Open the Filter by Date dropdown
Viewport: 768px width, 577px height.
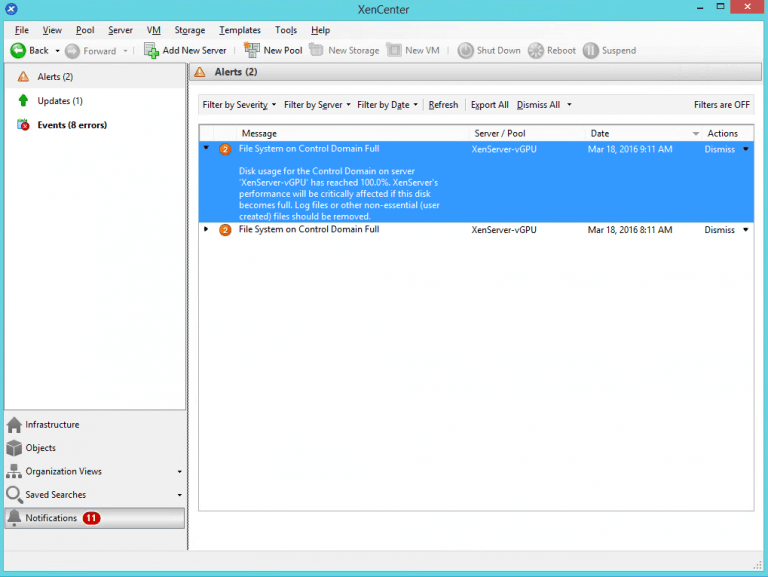[x=387, y=105]
